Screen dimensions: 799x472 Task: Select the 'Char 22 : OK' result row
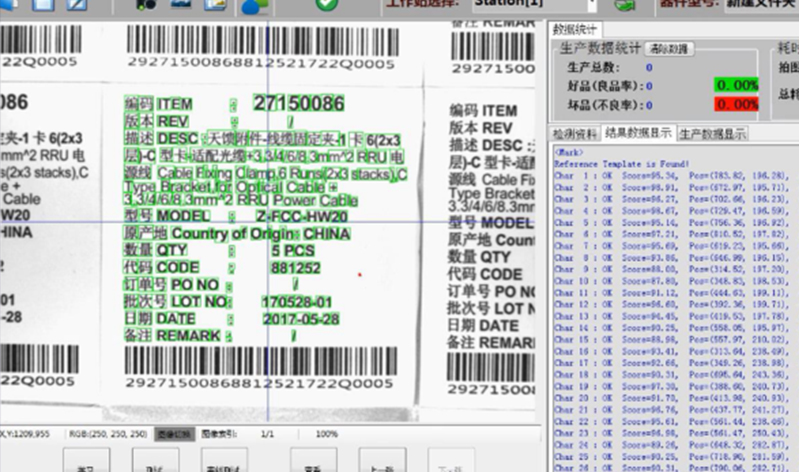click(672, 422)
